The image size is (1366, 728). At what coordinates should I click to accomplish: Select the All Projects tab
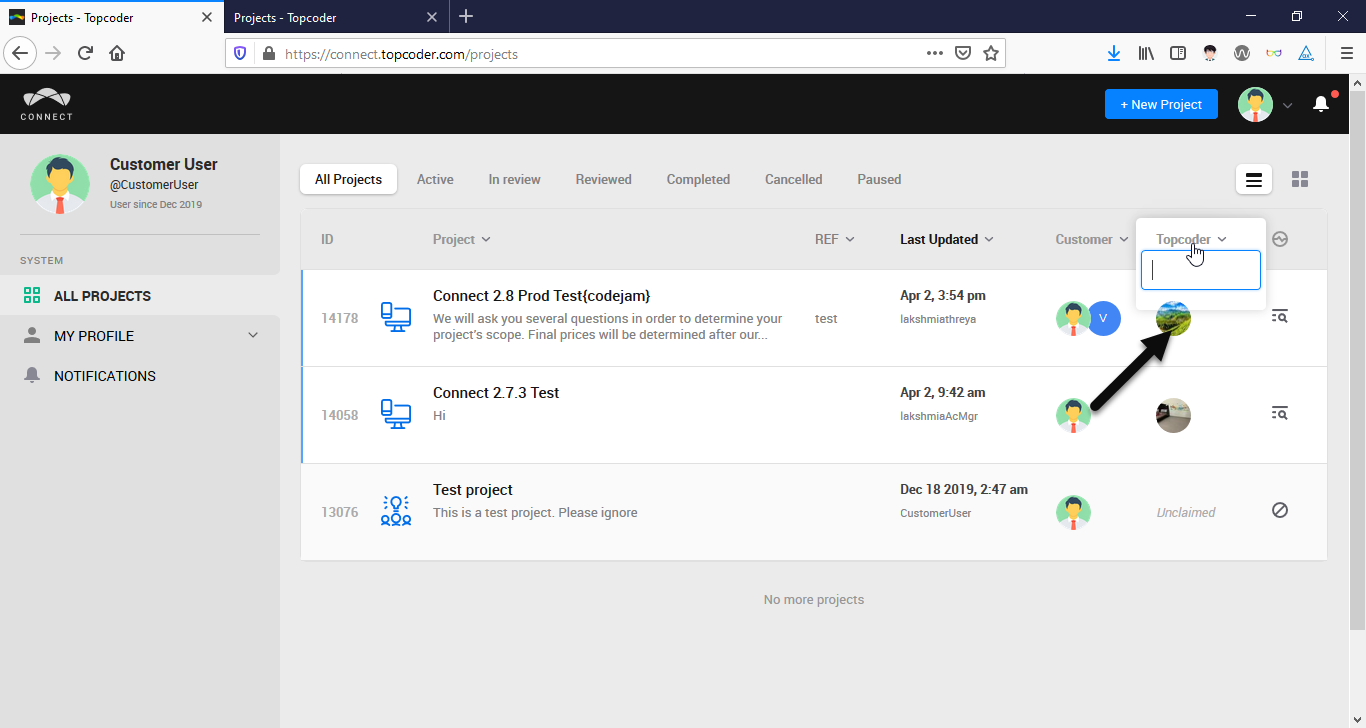pyautogui.click(x=348, y=179)
